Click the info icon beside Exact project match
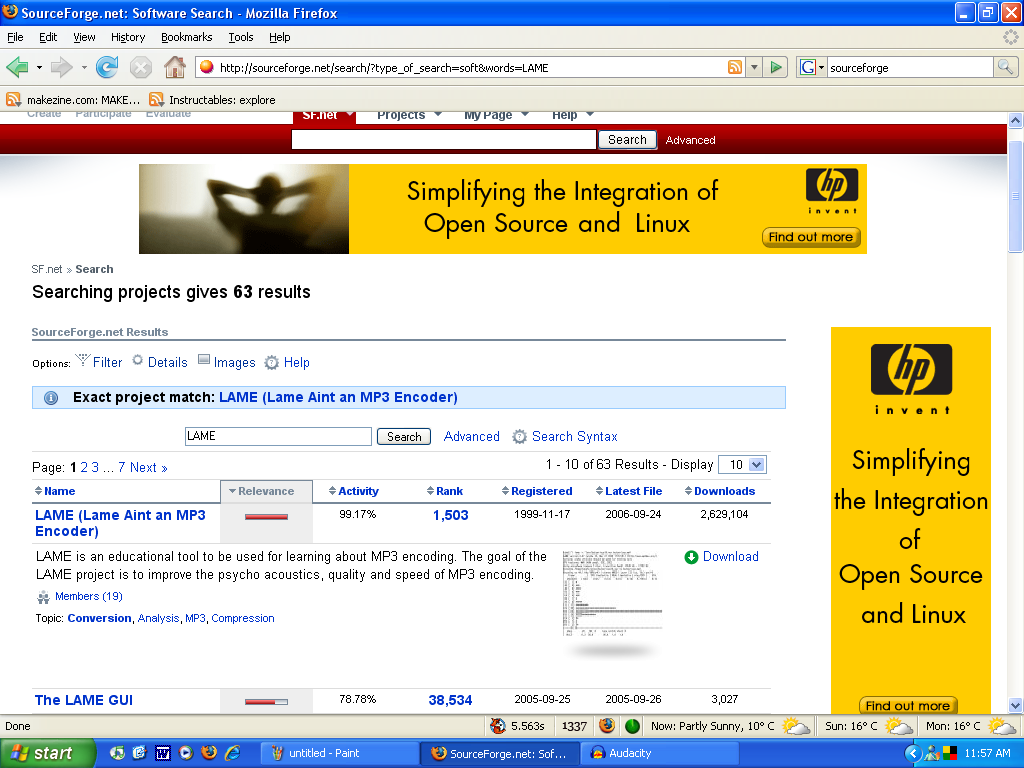The height and width of the screenshot is (768, 1024). click(x=51, y=398)
